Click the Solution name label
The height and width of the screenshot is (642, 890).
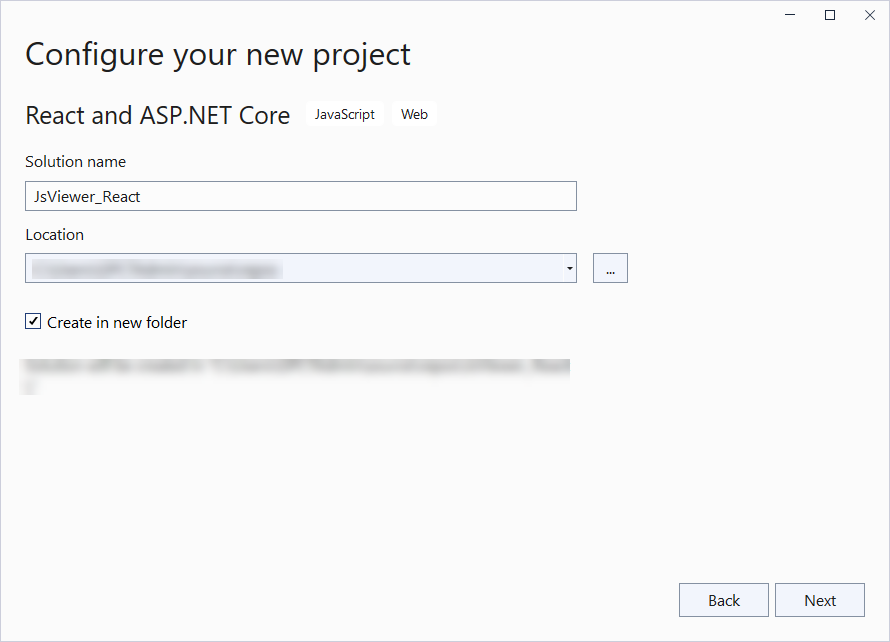click(75, 162)
